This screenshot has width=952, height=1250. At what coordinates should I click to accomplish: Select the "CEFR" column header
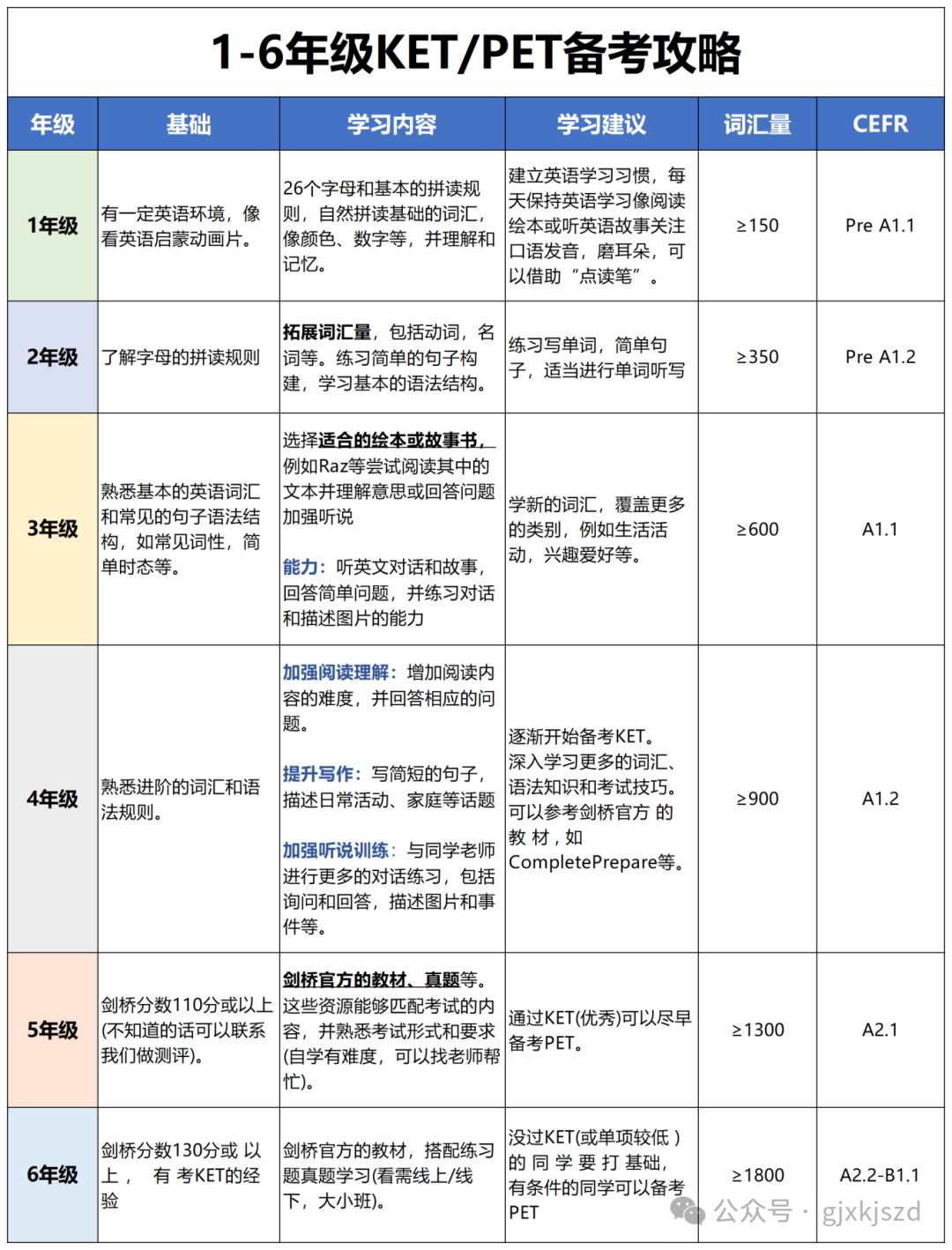click(881, 124)
